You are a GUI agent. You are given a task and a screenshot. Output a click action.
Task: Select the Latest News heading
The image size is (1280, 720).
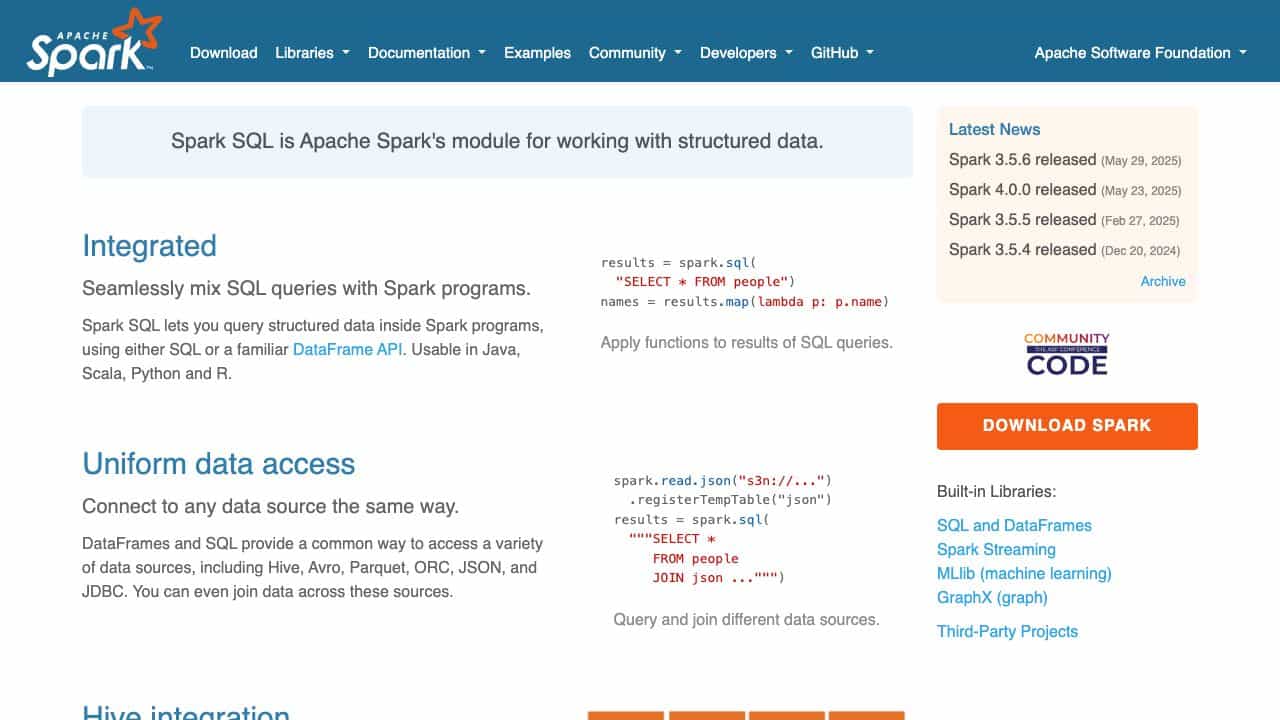tap(994, 129)
